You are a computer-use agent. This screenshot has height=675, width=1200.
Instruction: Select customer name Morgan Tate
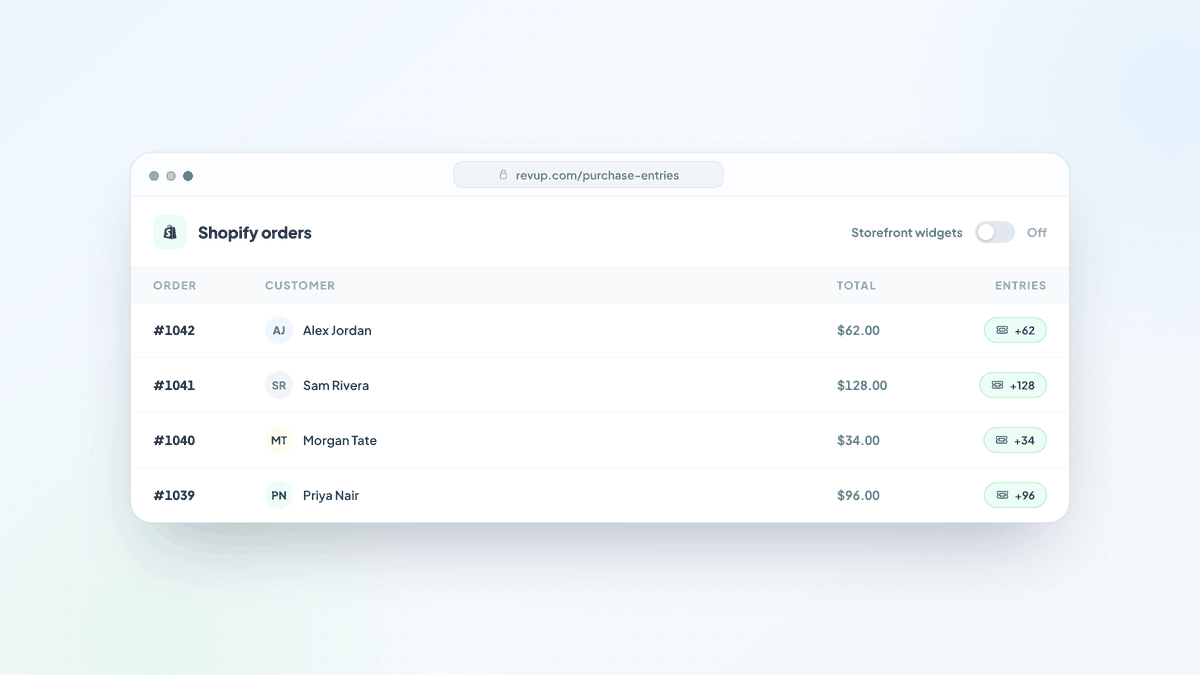tap(340, 440)
